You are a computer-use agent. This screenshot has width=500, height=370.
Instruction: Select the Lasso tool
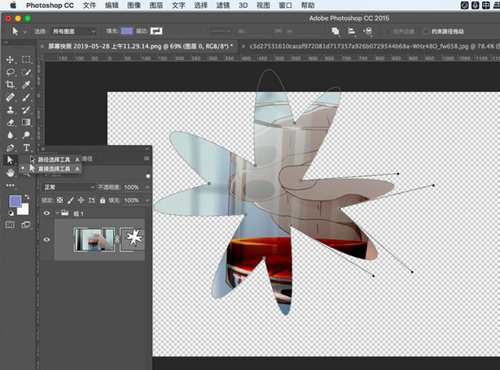coord(10,72)
